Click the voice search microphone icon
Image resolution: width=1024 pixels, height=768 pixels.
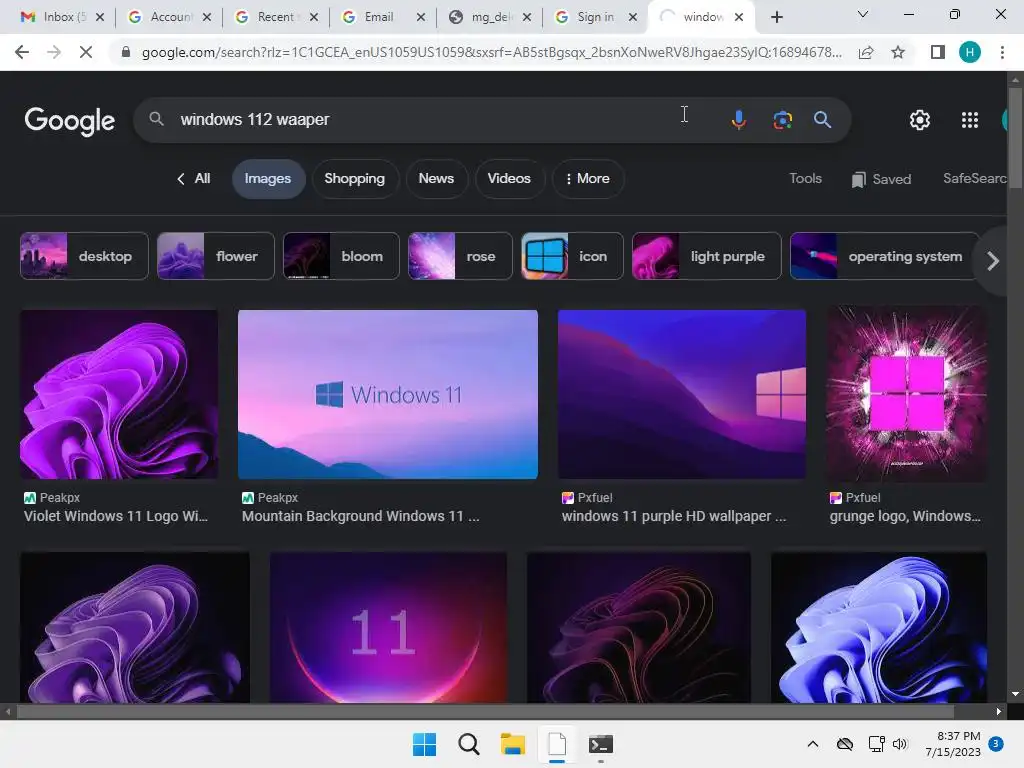[x=739, y=120]
